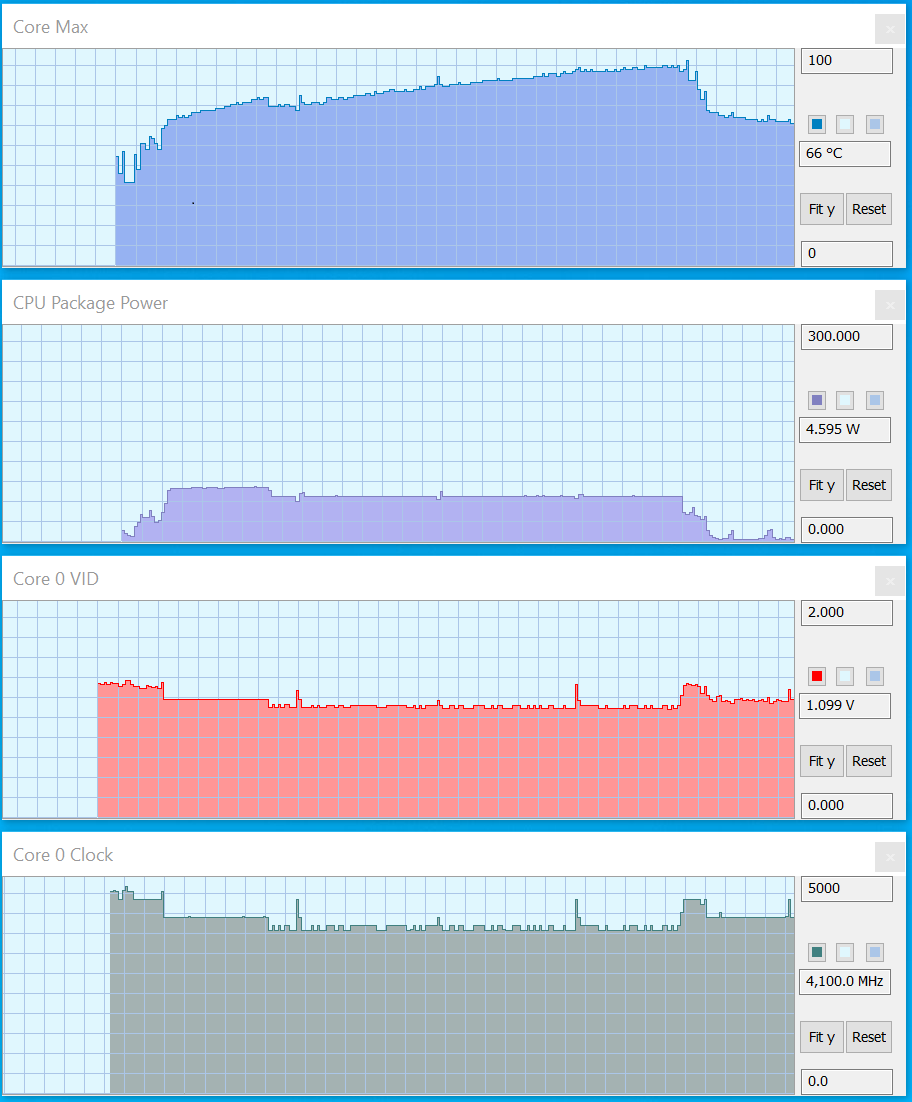The width and height of the screenshot is (912, 1102).
Task: Close the Core 0 Clock graph panel
Action: 890,857
